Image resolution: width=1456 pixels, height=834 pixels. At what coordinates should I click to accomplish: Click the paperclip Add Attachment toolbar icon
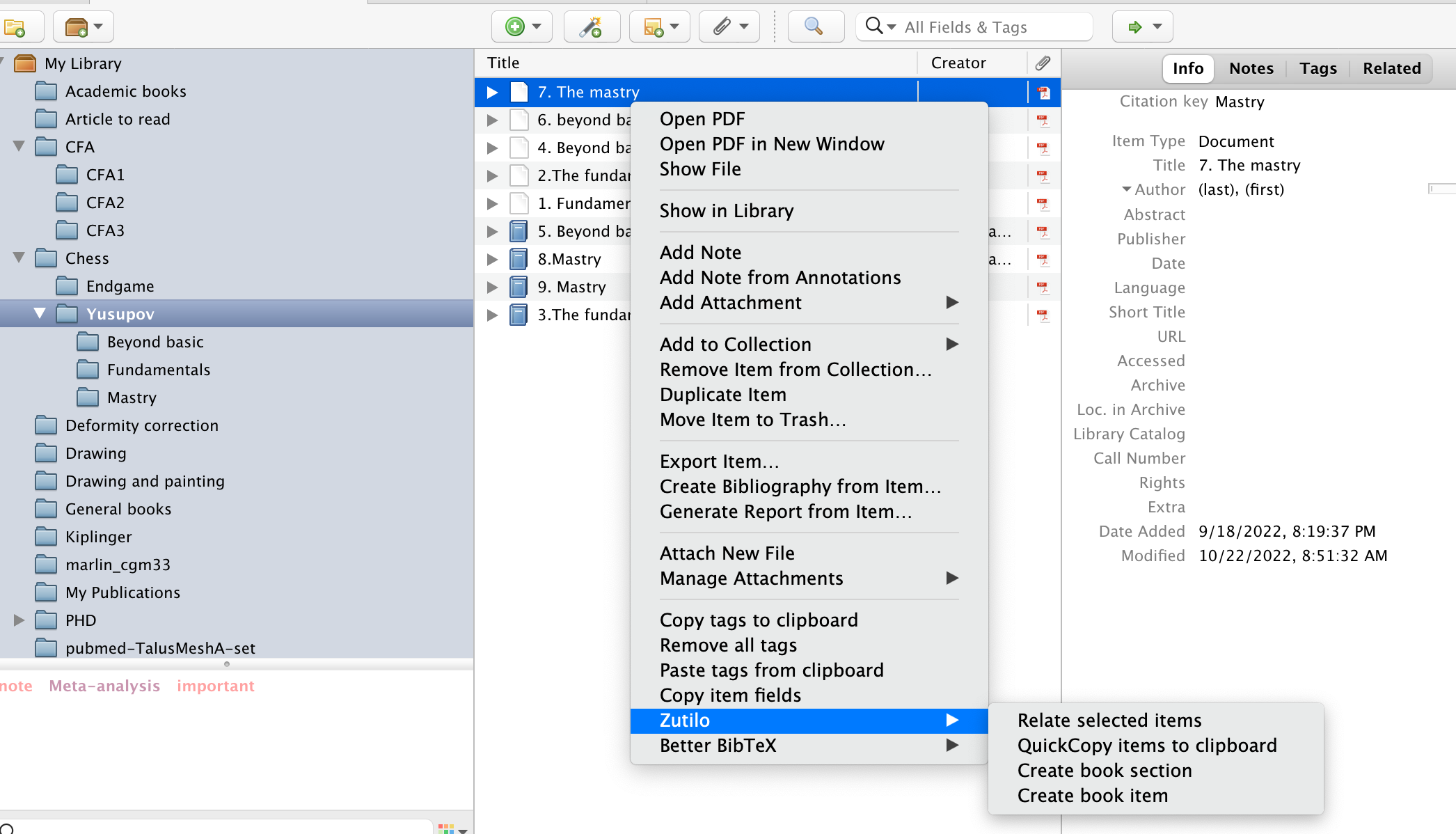(x=722, y=27)
